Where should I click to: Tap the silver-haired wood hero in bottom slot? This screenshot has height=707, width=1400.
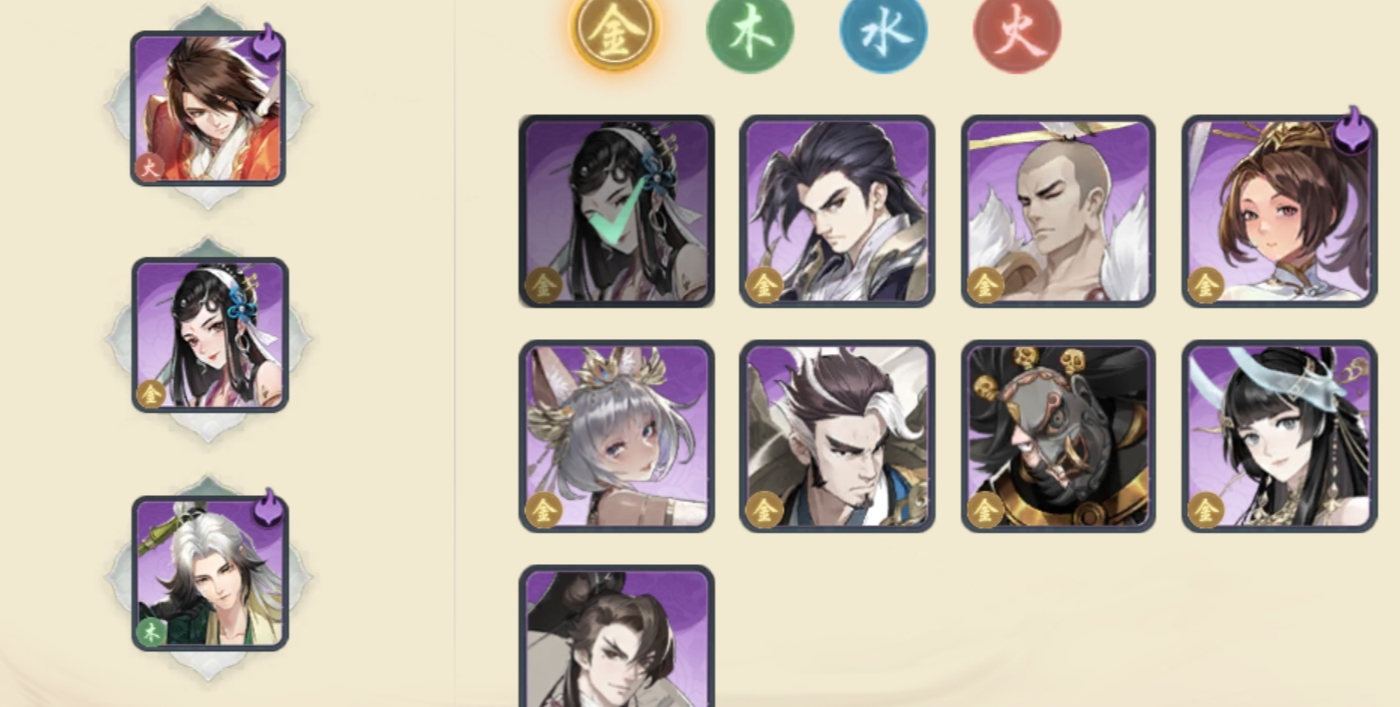click(210, 574)
